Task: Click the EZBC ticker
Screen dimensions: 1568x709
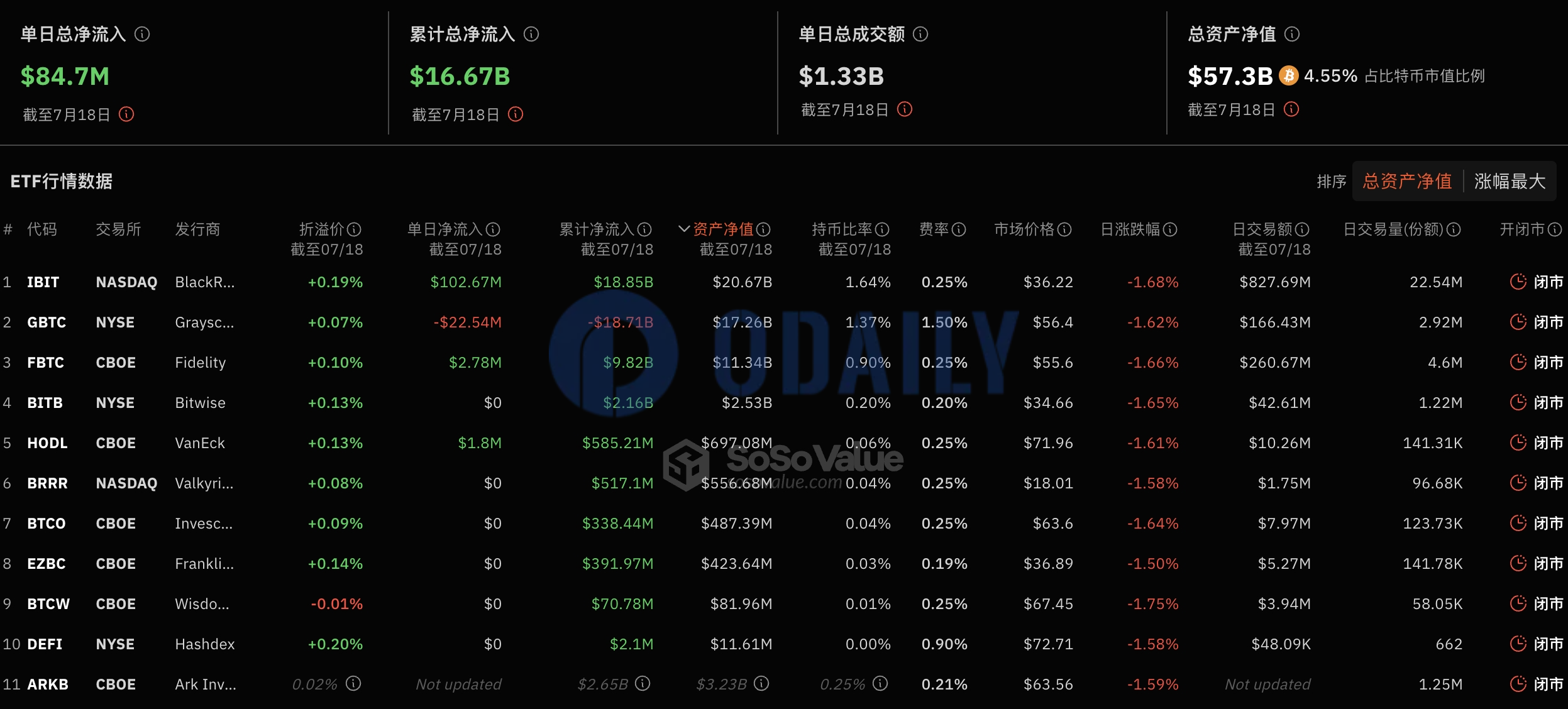Action: pyautogui.click(x=46, y=564)
